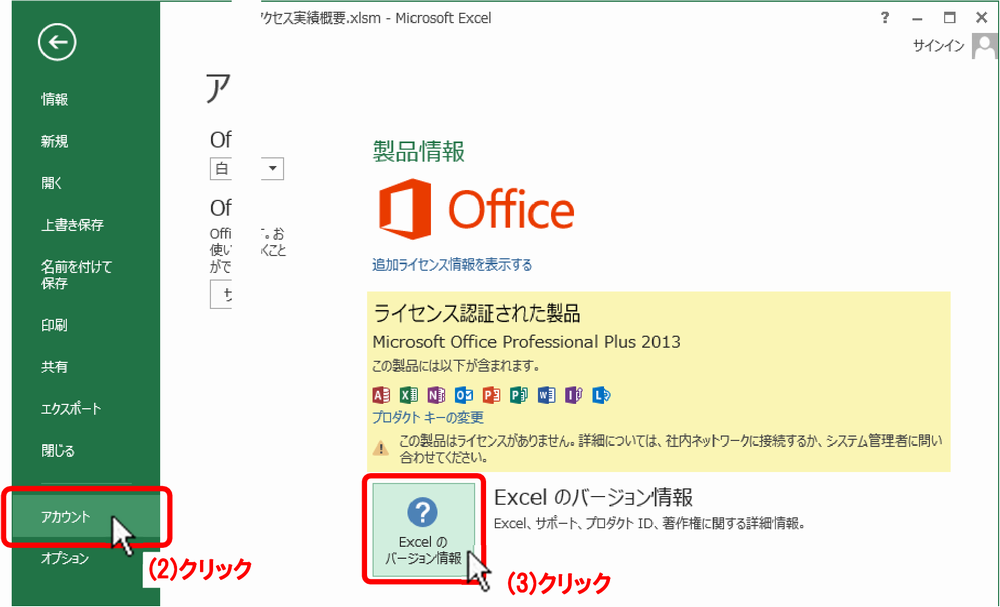Open the help question mark icon

click(885, 18)
